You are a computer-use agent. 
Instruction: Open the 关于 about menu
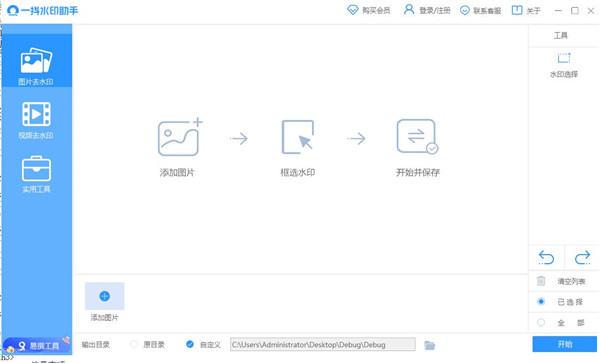[533, 11]
